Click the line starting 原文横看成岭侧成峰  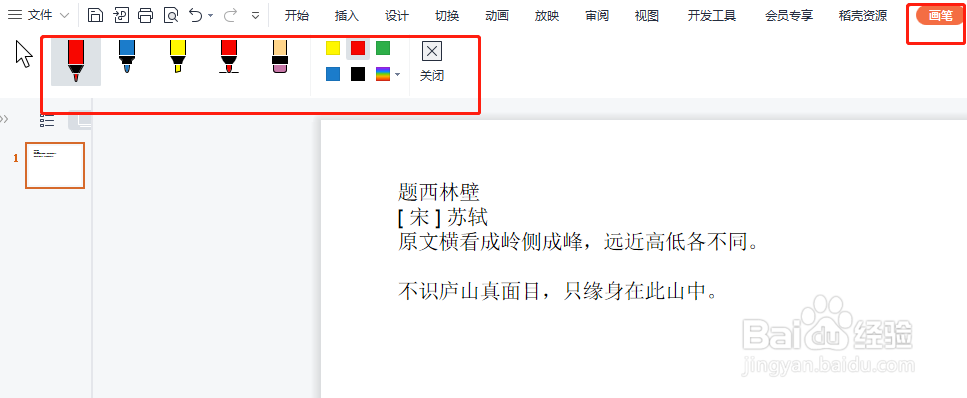[578, 242]
